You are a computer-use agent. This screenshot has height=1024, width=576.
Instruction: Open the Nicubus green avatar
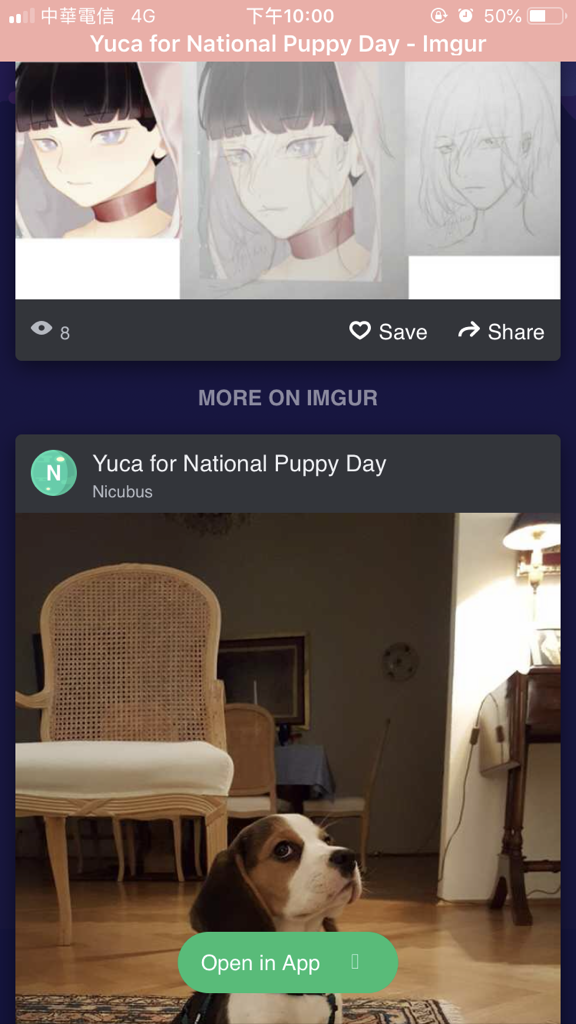pos(54,473)
